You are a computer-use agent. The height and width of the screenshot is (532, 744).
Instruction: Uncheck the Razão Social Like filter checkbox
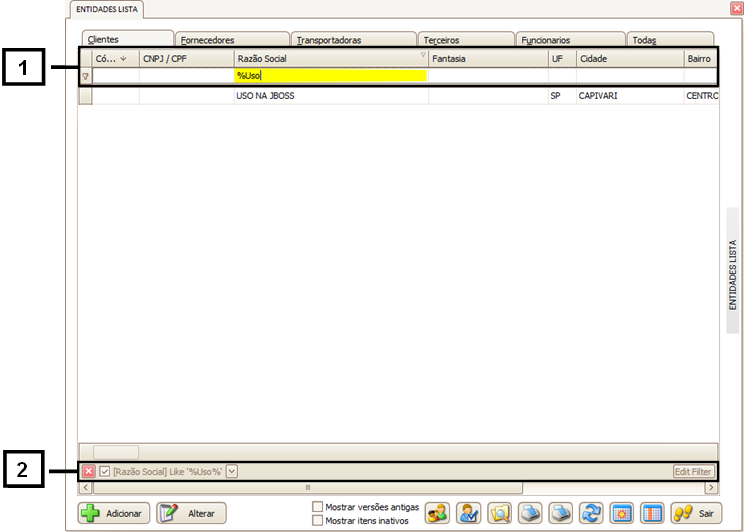[x=104, y=471]
